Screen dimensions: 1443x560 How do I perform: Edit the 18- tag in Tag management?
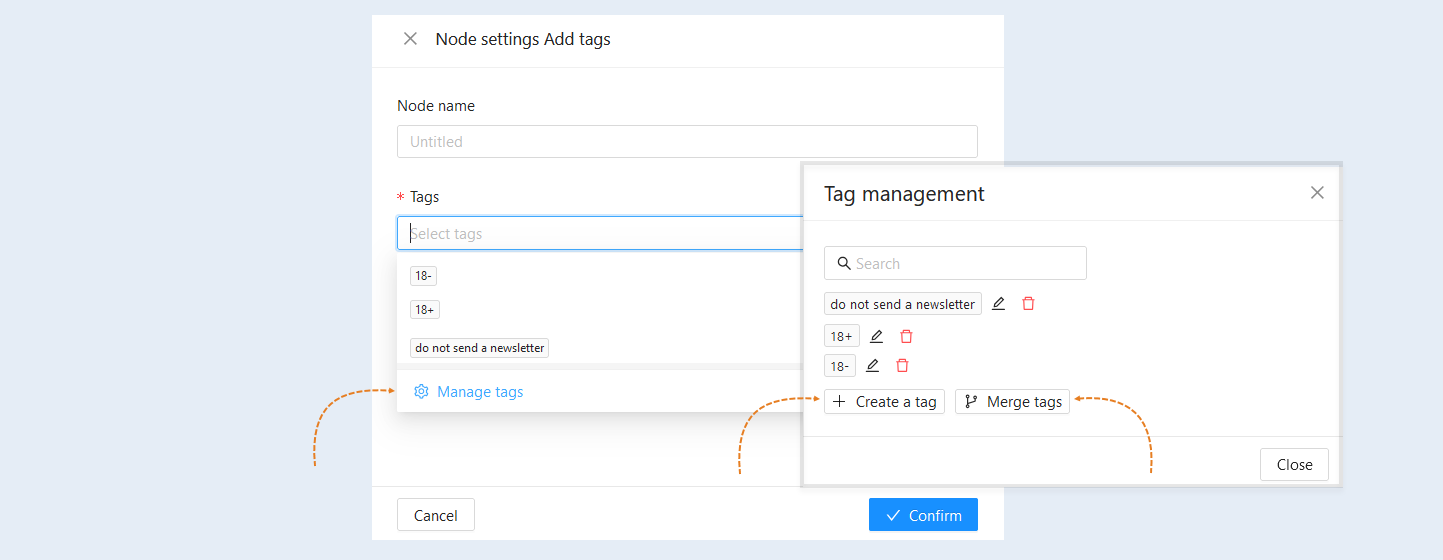pyautogui.click(x=872, y=365)
